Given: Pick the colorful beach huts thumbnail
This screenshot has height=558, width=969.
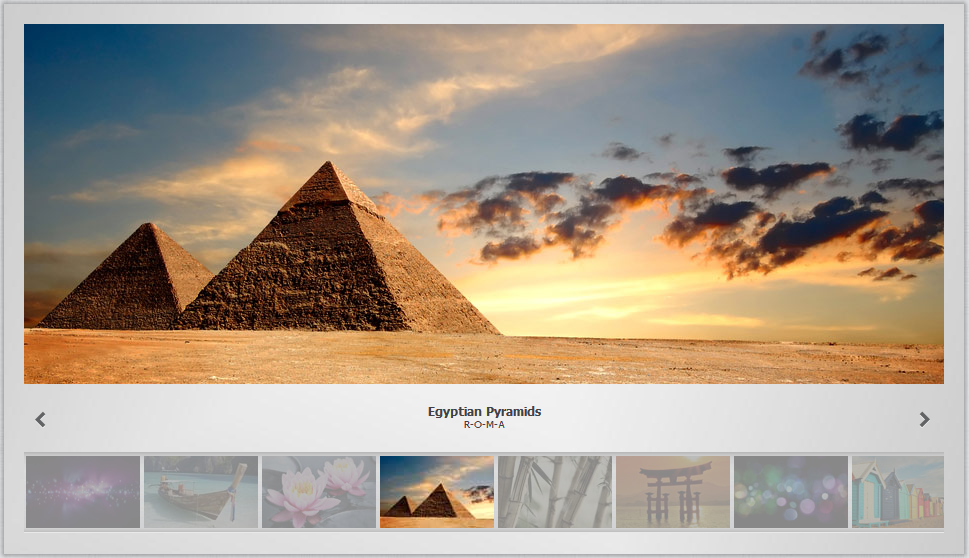Looking at the screenshot, I should 898,492.
